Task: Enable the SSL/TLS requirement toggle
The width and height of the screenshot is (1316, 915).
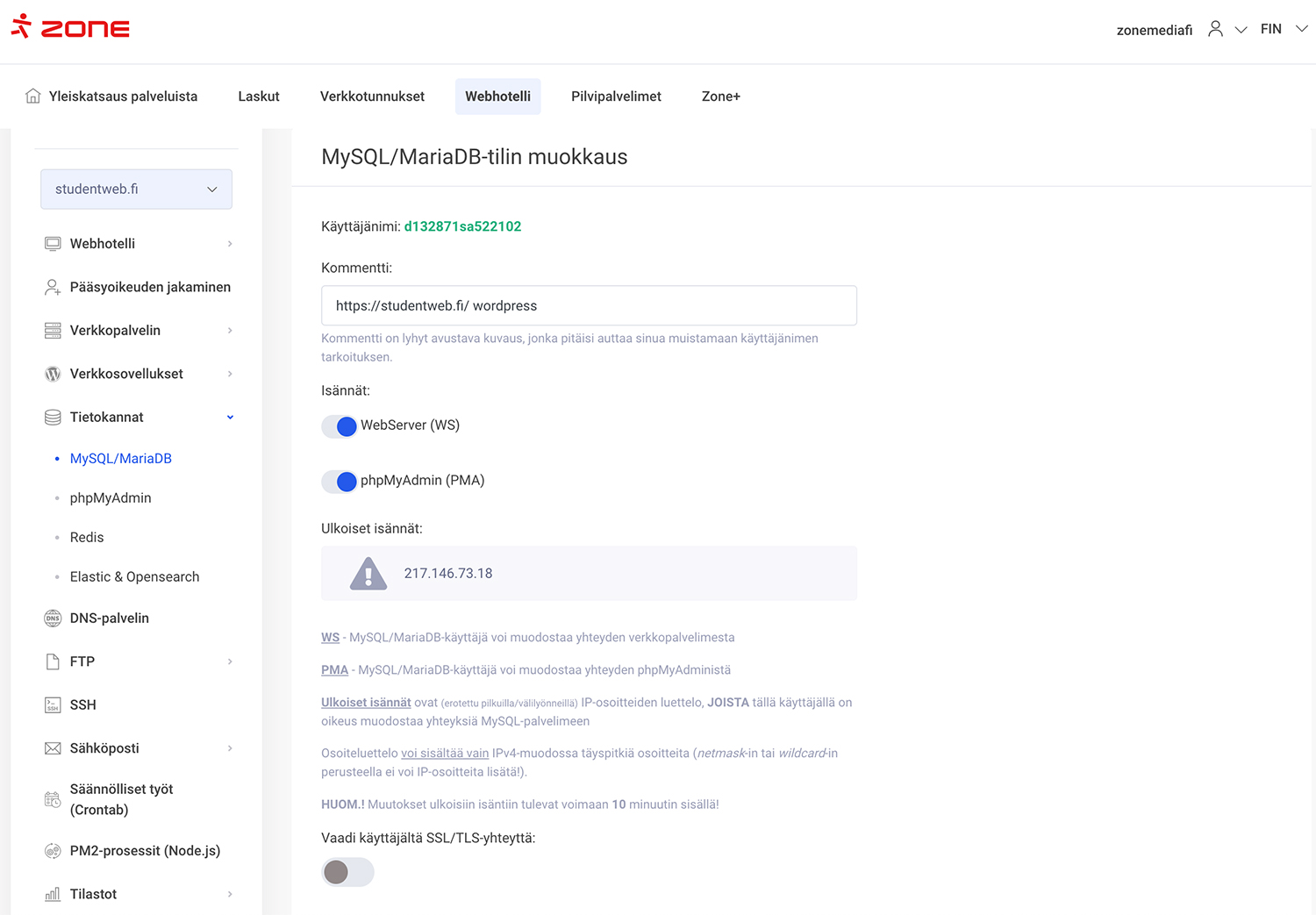Action: pos(347,872)
